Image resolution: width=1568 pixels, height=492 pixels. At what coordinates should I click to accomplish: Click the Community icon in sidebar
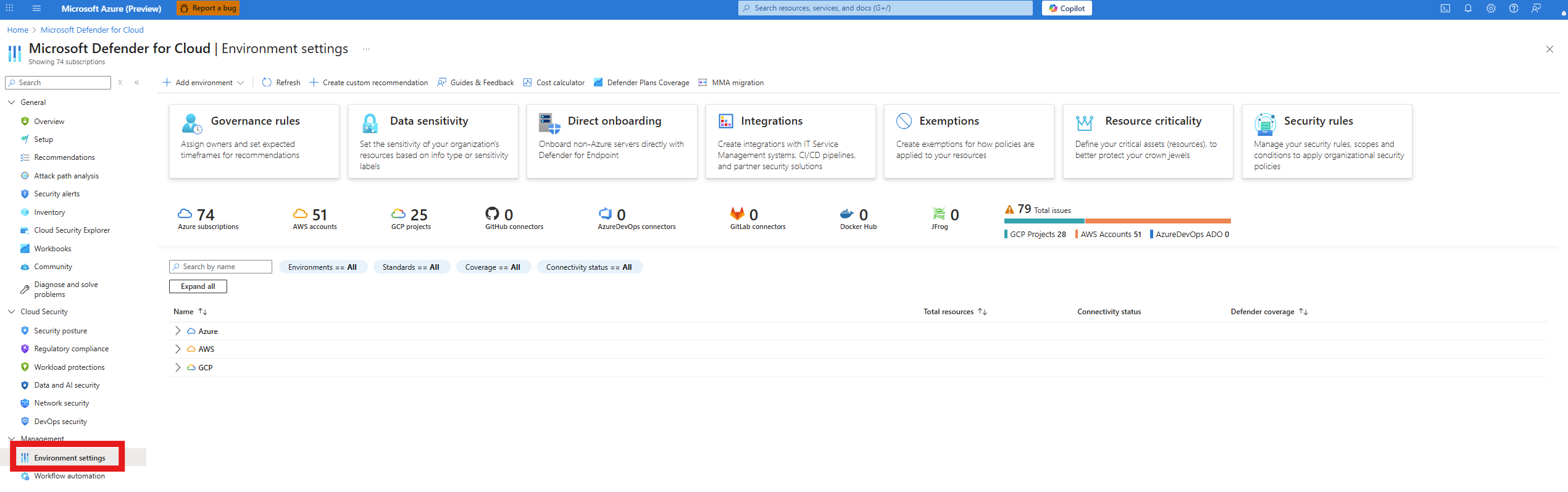coord(25,267)
